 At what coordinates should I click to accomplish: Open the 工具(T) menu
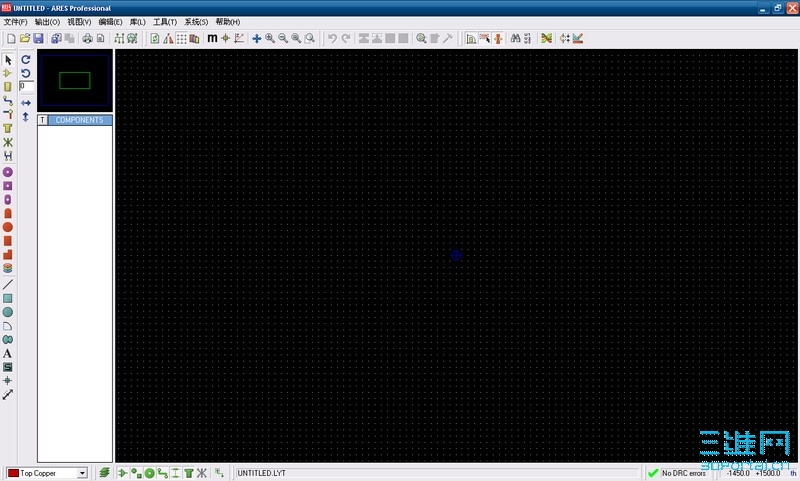click(165, 22)
